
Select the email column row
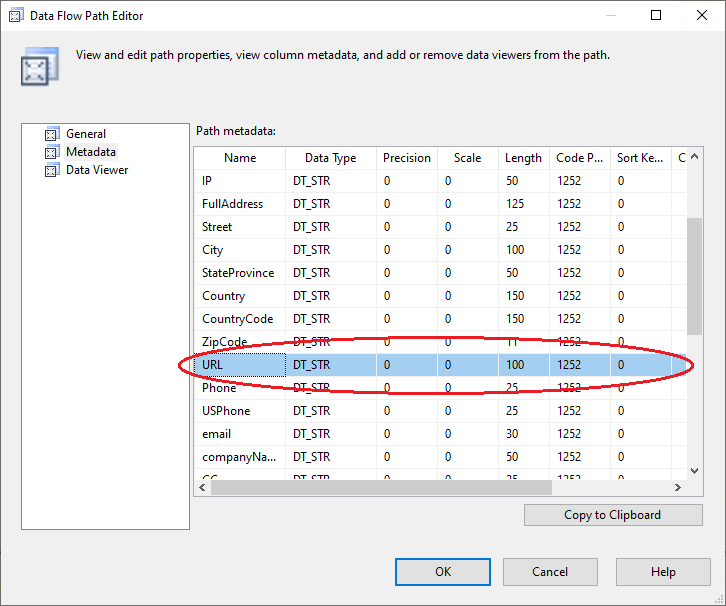click(217, 434)
